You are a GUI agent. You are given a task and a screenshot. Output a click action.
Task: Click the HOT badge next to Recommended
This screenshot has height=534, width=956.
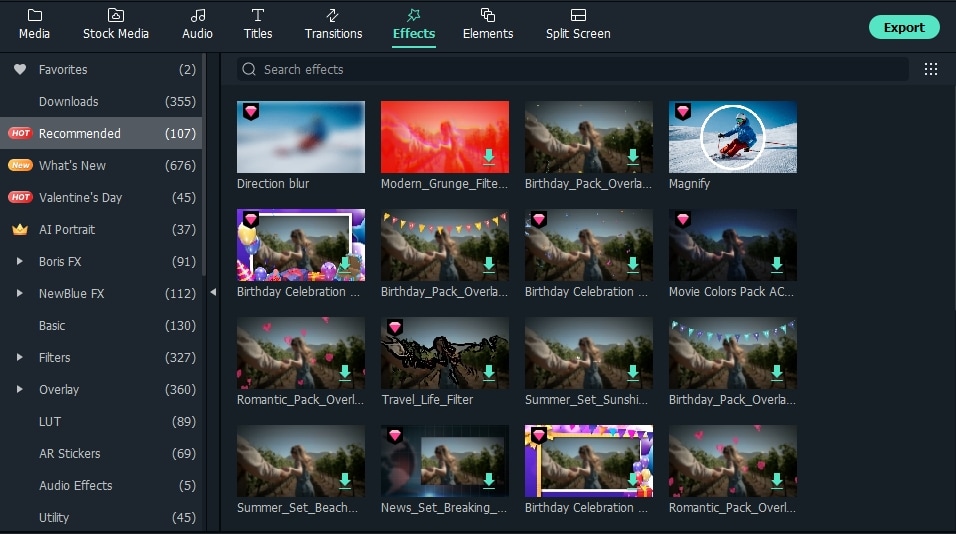pos(20,133)
